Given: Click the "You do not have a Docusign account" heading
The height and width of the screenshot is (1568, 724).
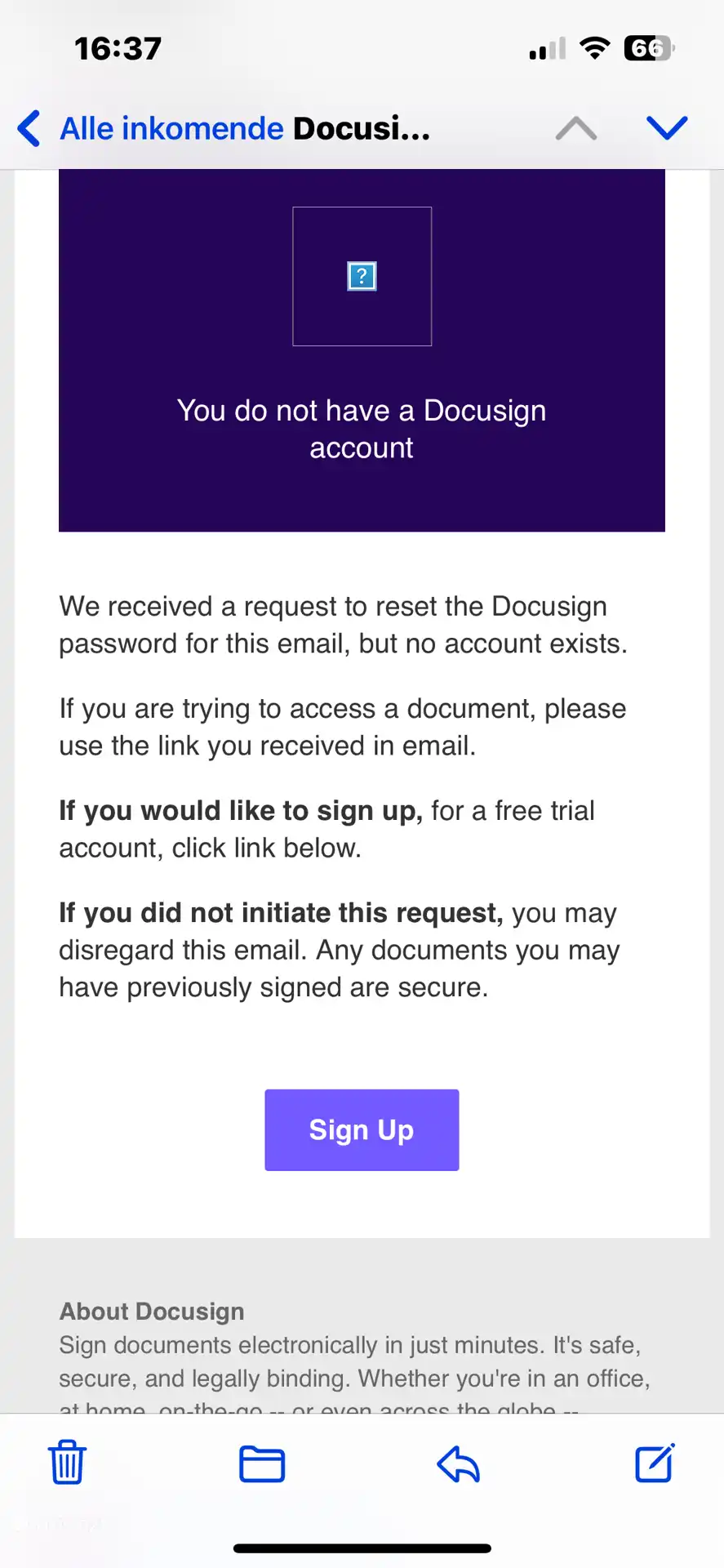Looking at the screenshot, I should pyautogui.click(x=362, y=429).
